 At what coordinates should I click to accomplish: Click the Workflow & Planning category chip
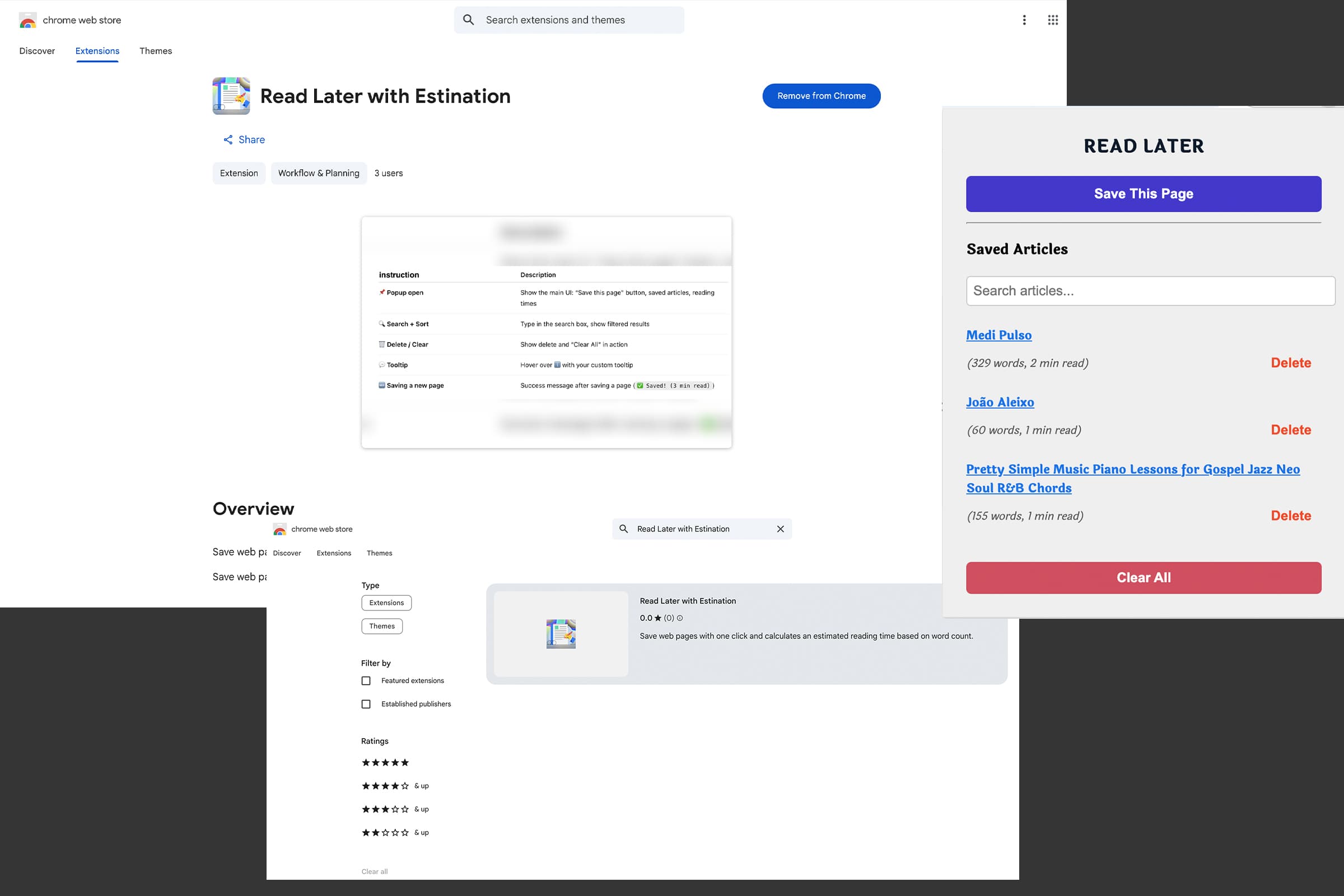(x=318, y=173)
